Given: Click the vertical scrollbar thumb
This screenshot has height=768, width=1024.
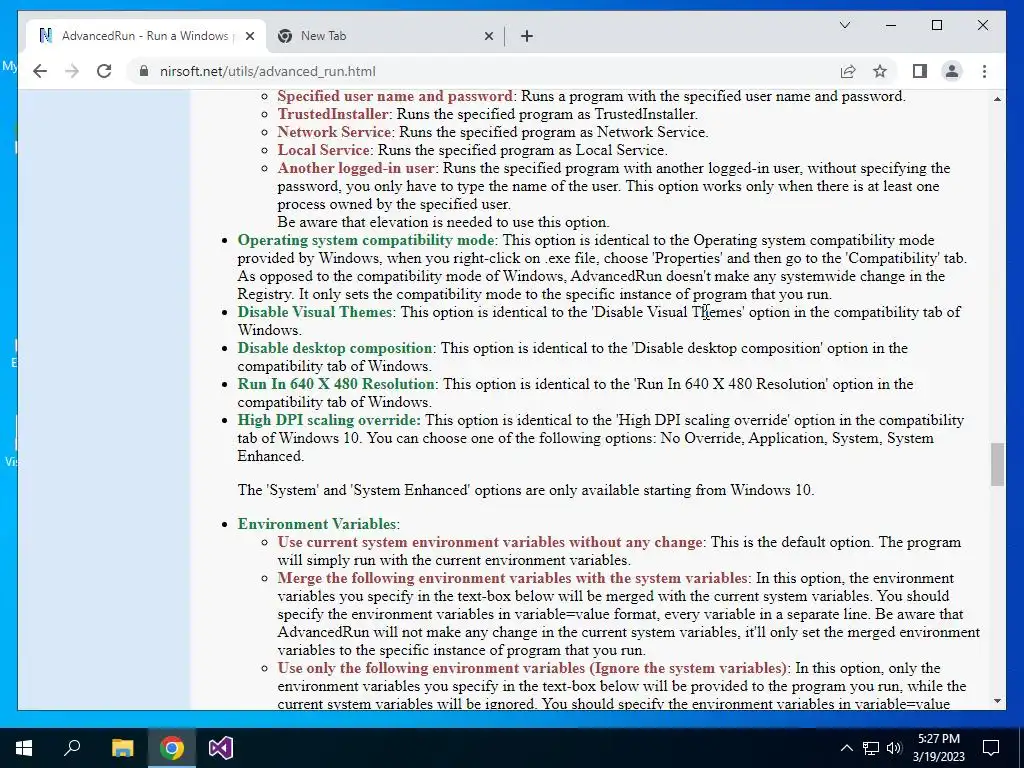Looking at the screenshot, I should point(997,464).
